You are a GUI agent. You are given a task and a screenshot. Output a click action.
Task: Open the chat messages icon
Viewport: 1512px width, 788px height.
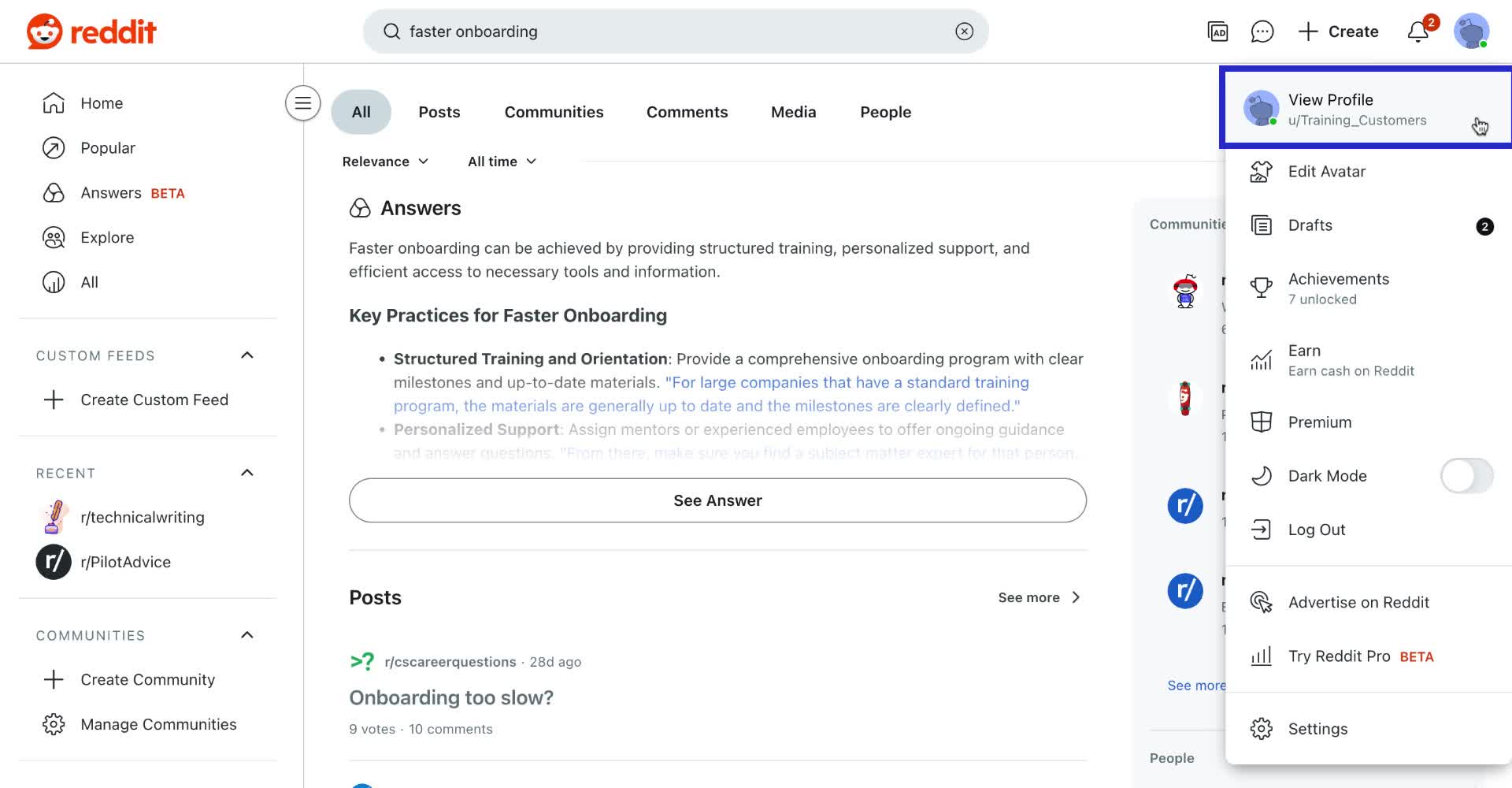(1262, 32)
